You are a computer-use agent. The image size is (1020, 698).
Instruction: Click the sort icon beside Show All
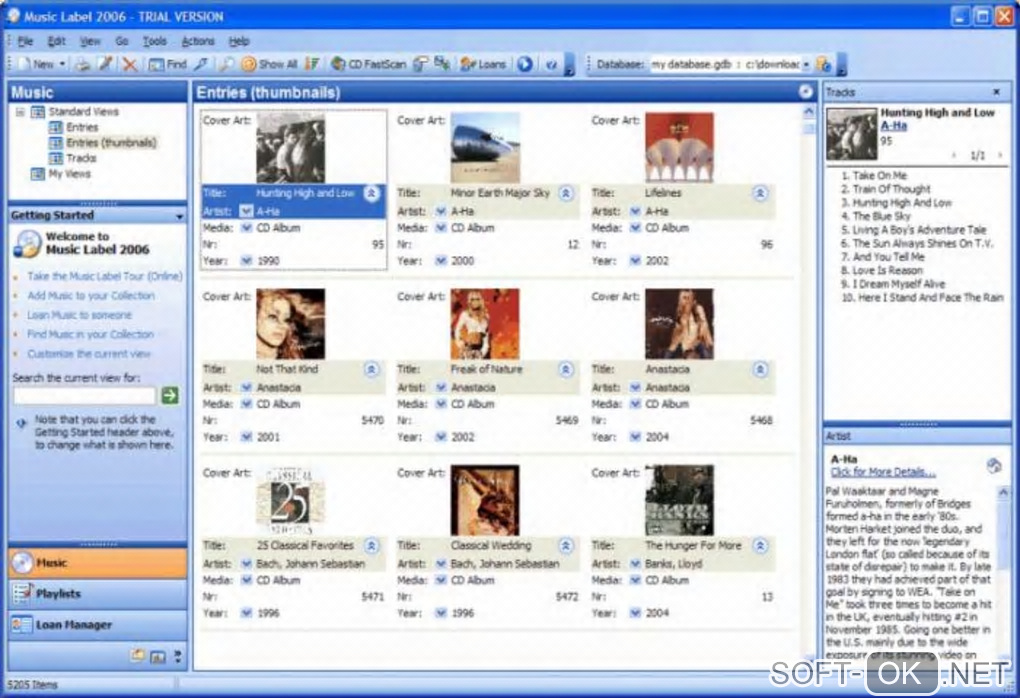pyautogui.click(x=313, y=64)
